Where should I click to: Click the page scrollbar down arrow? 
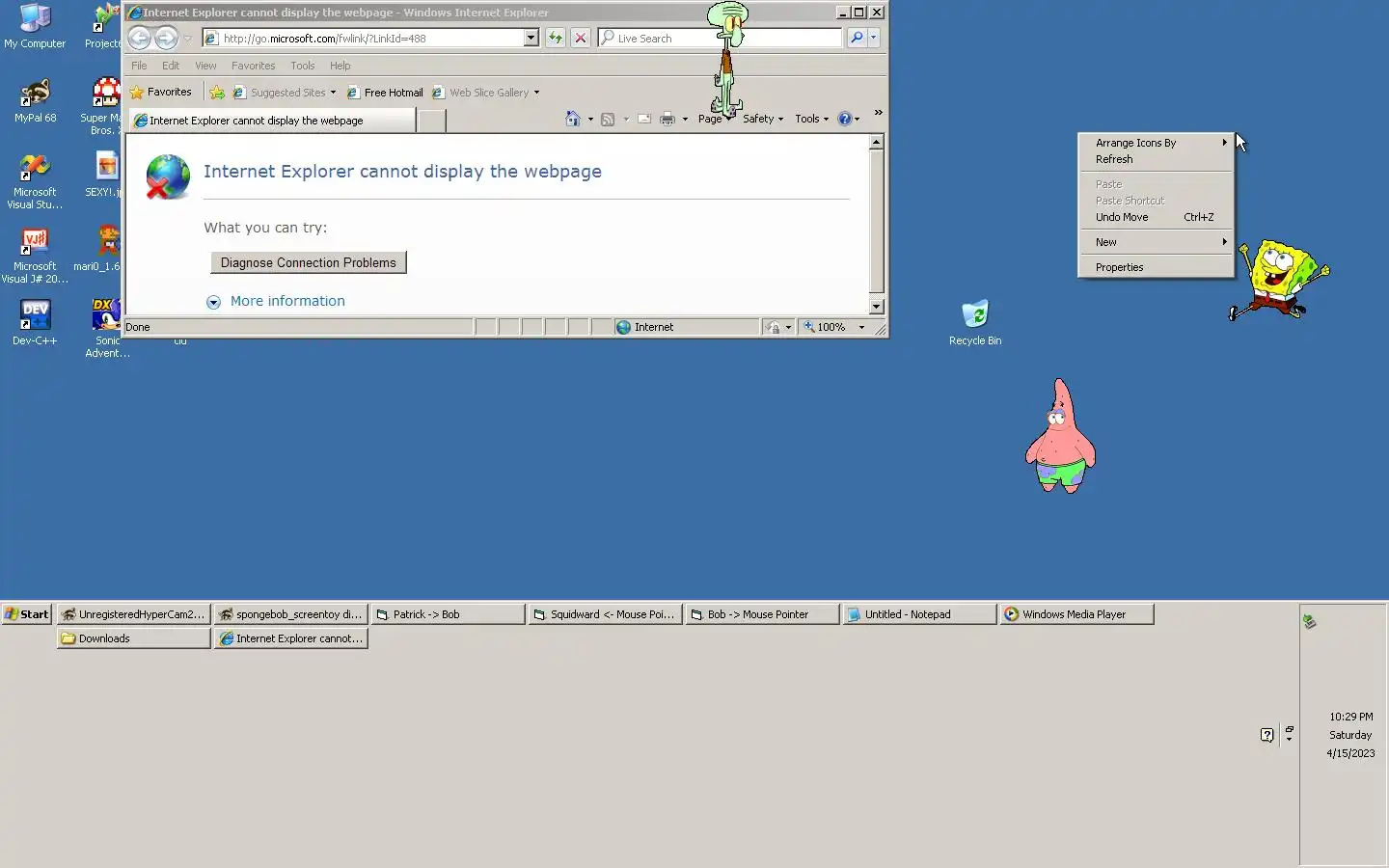(x=876, y=307)
